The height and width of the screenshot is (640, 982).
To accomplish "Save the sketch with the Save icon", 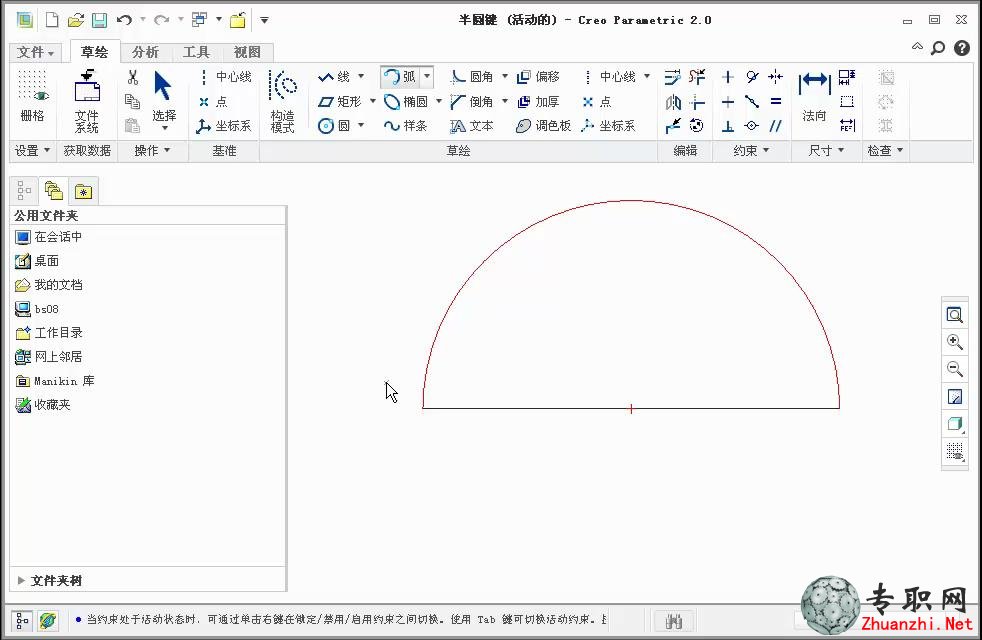I will tap(99, 20).
